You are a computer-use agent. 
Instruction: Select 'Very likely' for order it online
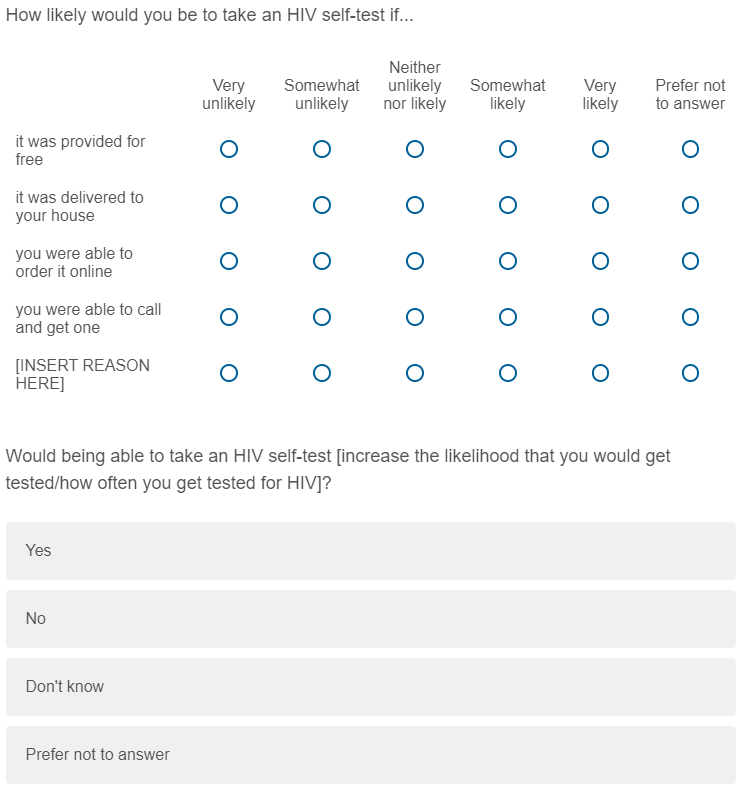[x=600, y=261]
